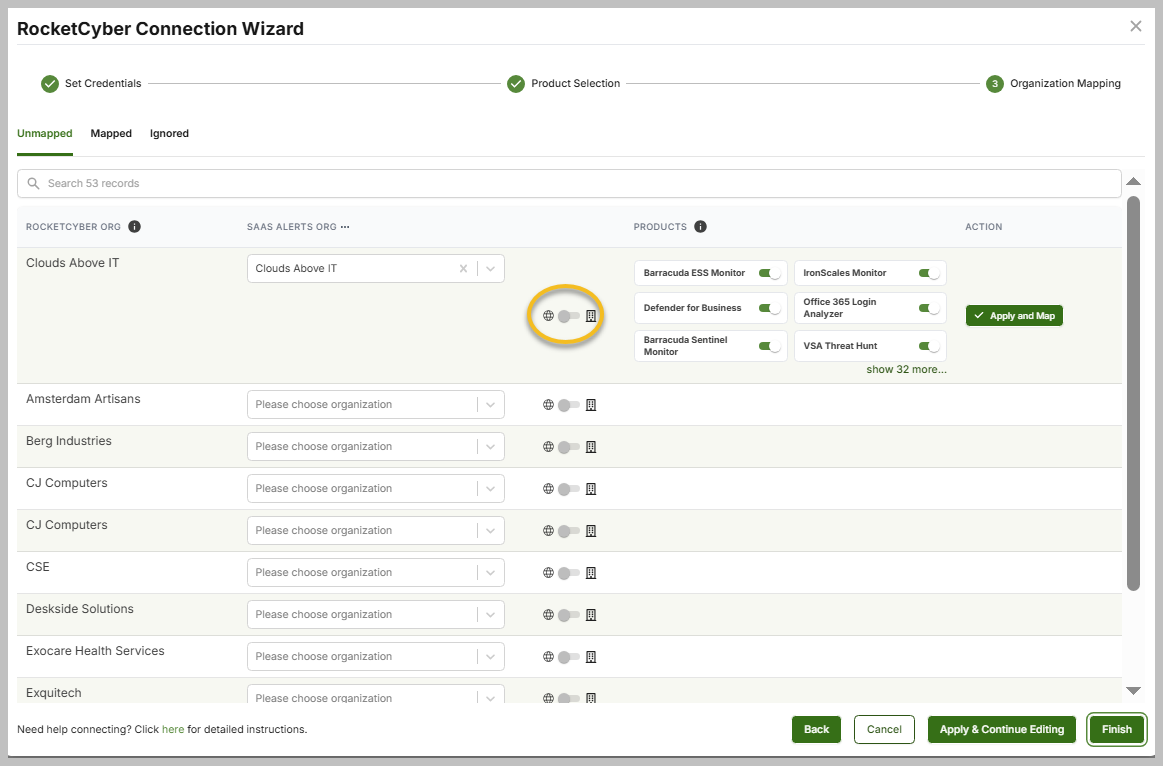Open the ellipsis menu beside SaaS Alerts Org
The height and width of the screenshot is (766, 1163).
345,227
